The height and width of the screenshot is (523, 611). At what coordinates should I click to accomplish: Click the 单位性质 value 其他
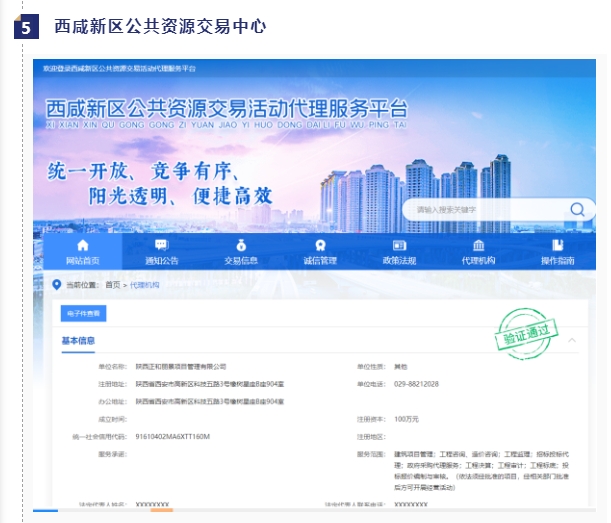(401, 366)
